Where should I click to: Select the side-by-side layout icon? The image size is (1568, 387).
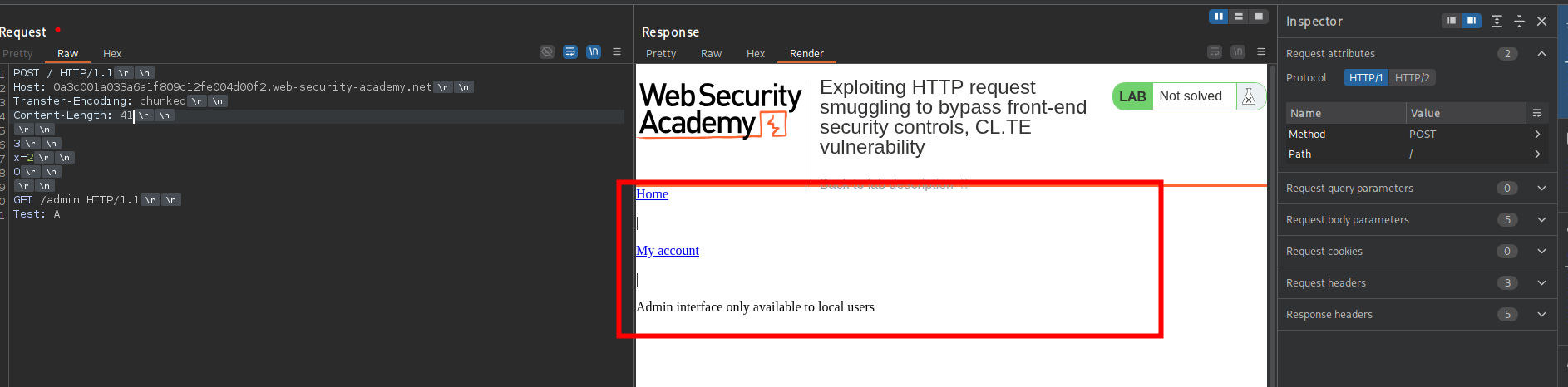coord(1219,17)
